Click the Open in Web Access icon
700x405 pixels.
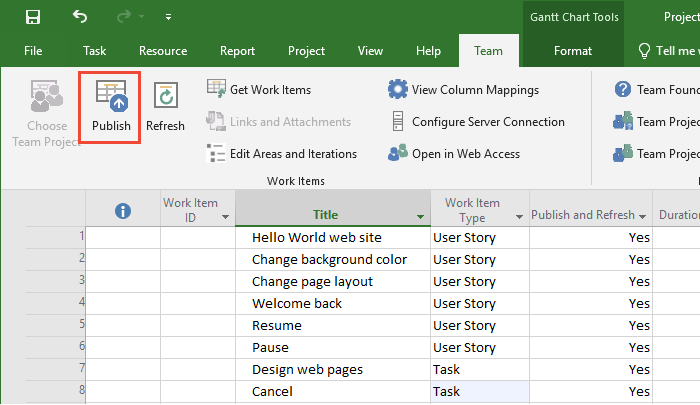click(398, 153)
